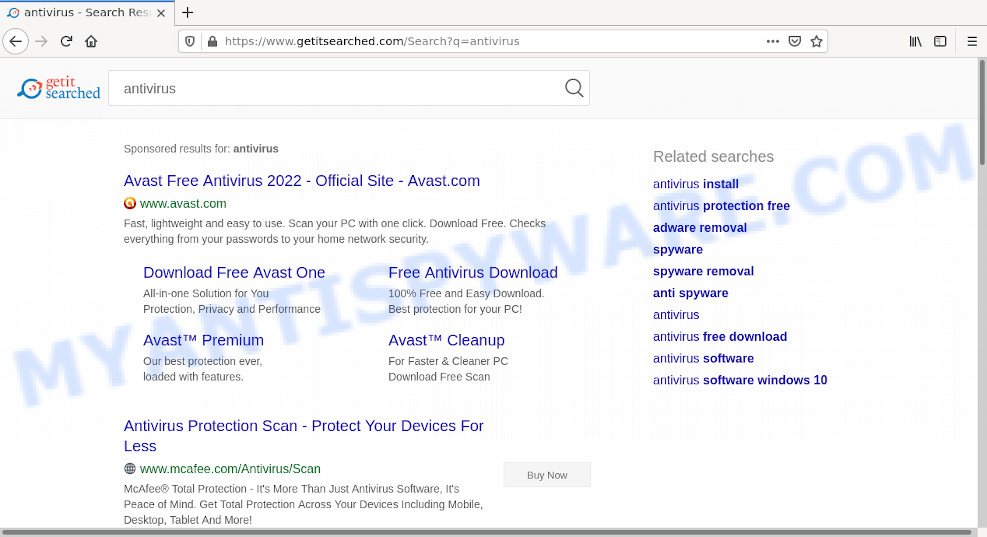Click the getitsearched logo

click(59, 88)
